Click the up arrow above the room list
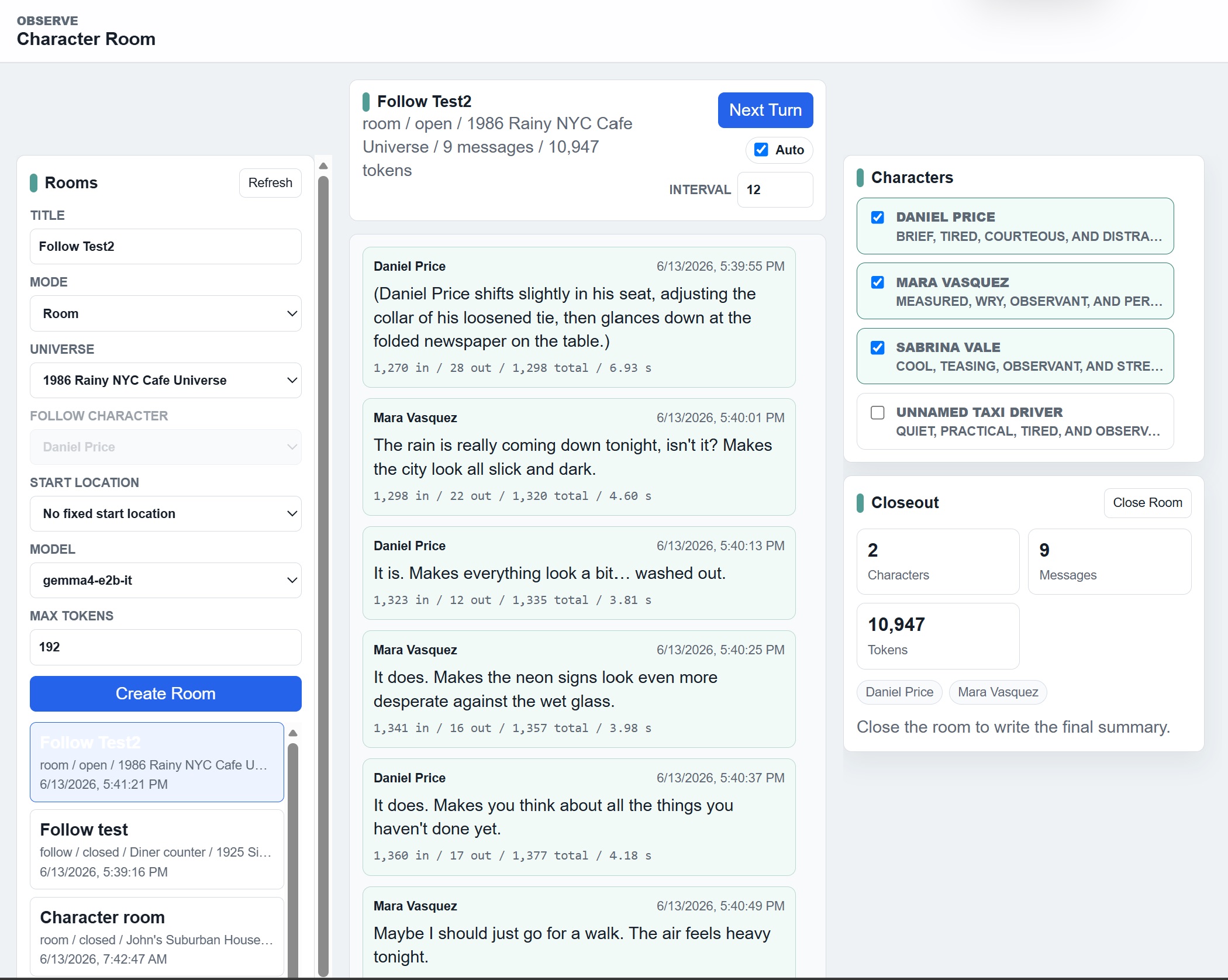Image resolution: width=1228 pixels, height=980 pixels. pos(294,733)
